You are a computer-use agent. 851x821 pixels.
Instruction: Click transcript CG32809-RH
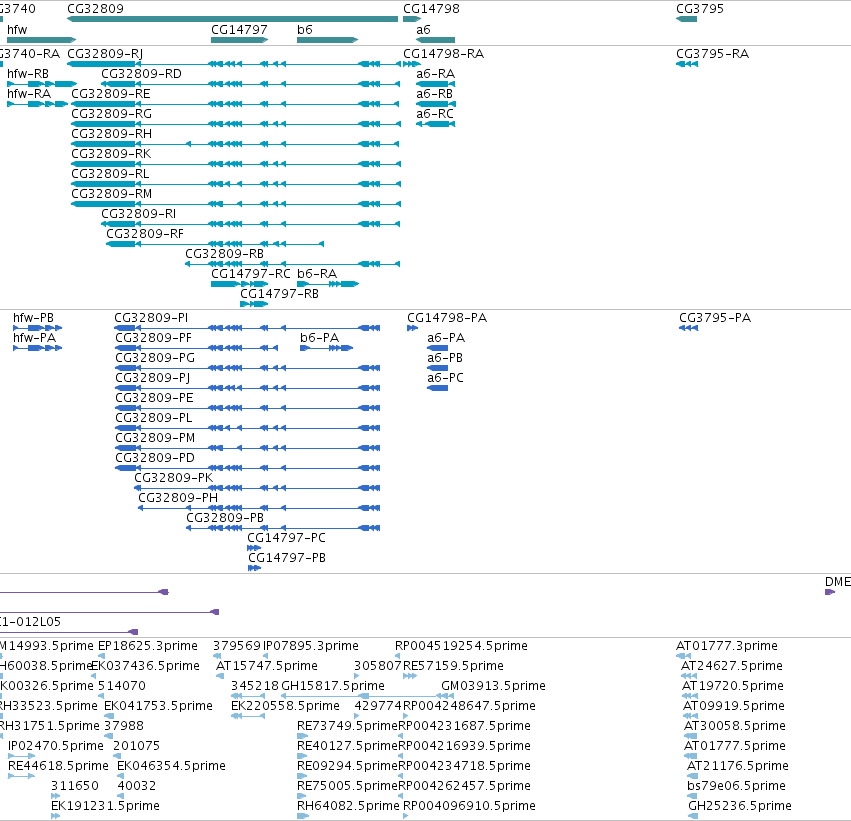coord(236,144)
